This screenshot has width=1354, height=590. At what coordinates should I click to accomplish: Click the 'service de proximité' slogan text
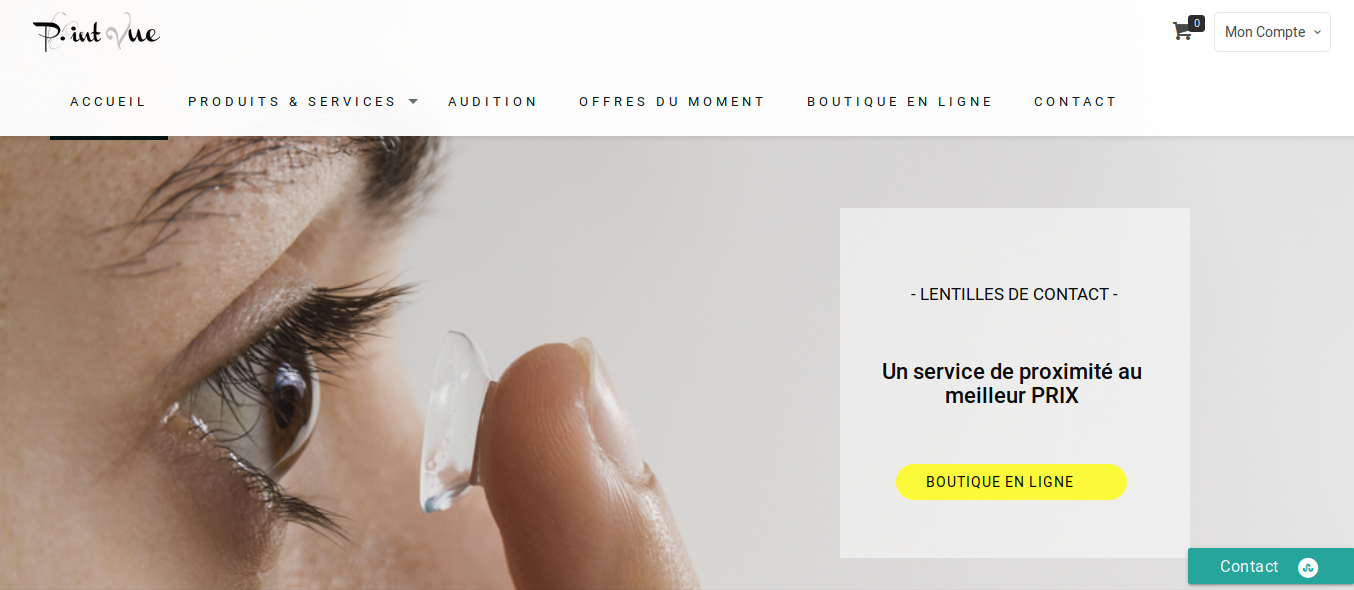pyautogui.click(x=1012, y=384)
